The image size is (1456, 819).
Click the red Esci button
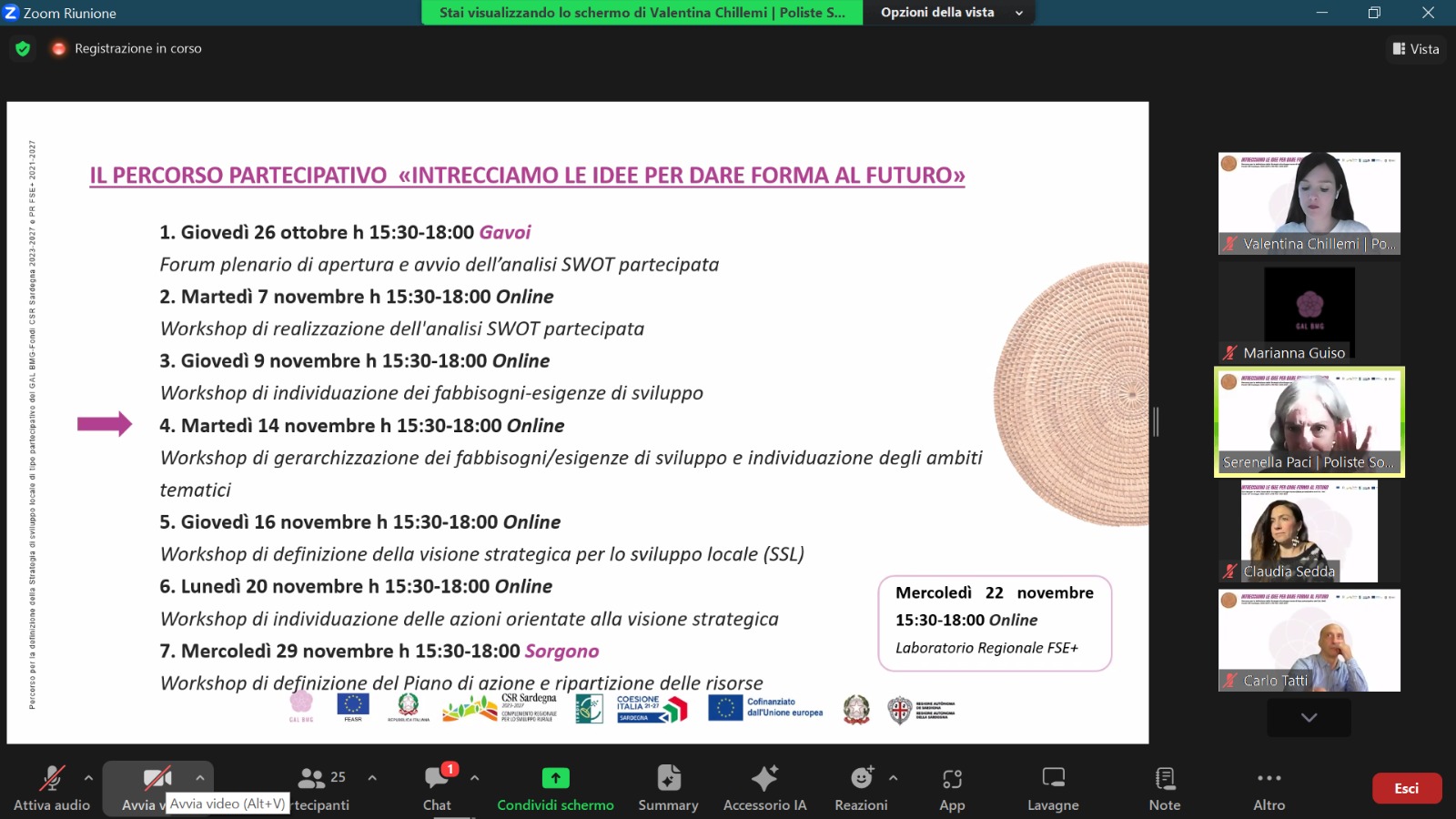(1406, 788)
